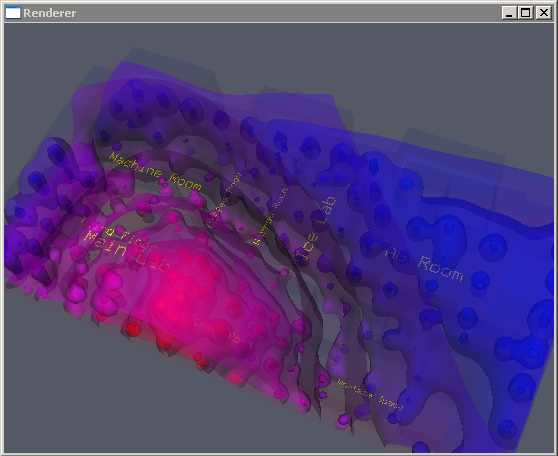558x456 pixels.
Task: Minimize the Renderer window
Action: point(509,13)
